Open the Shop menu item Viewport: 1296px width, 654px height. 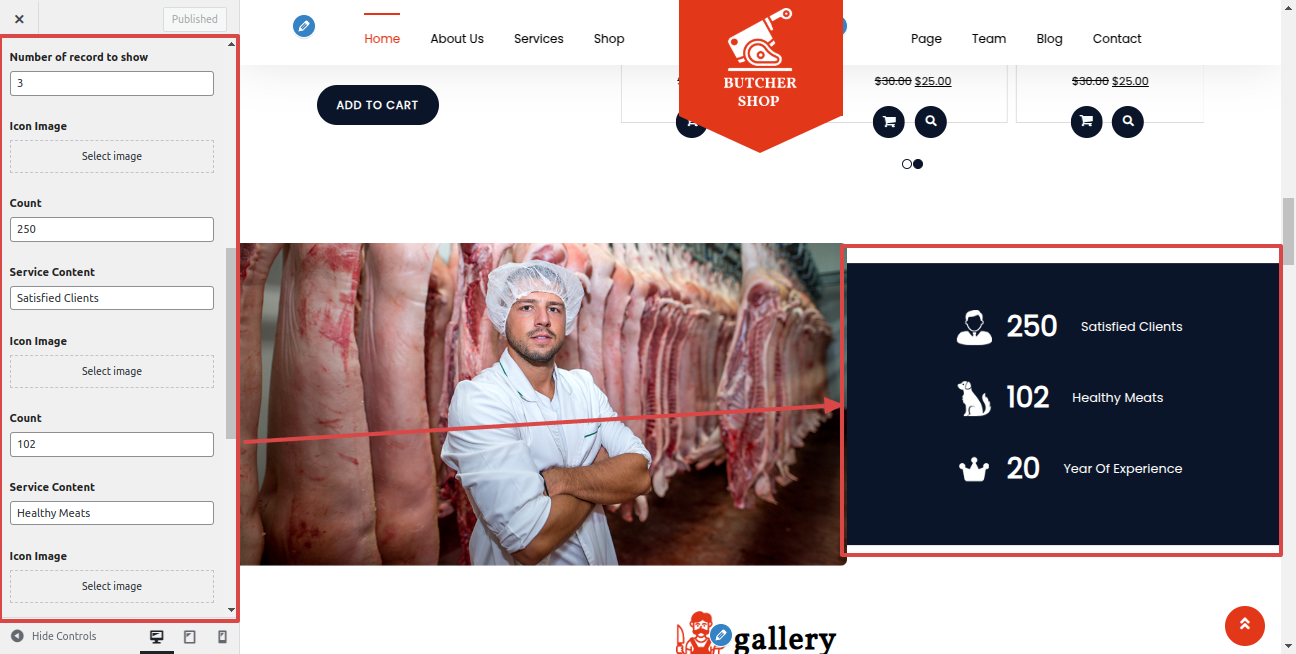coord(609,39)
